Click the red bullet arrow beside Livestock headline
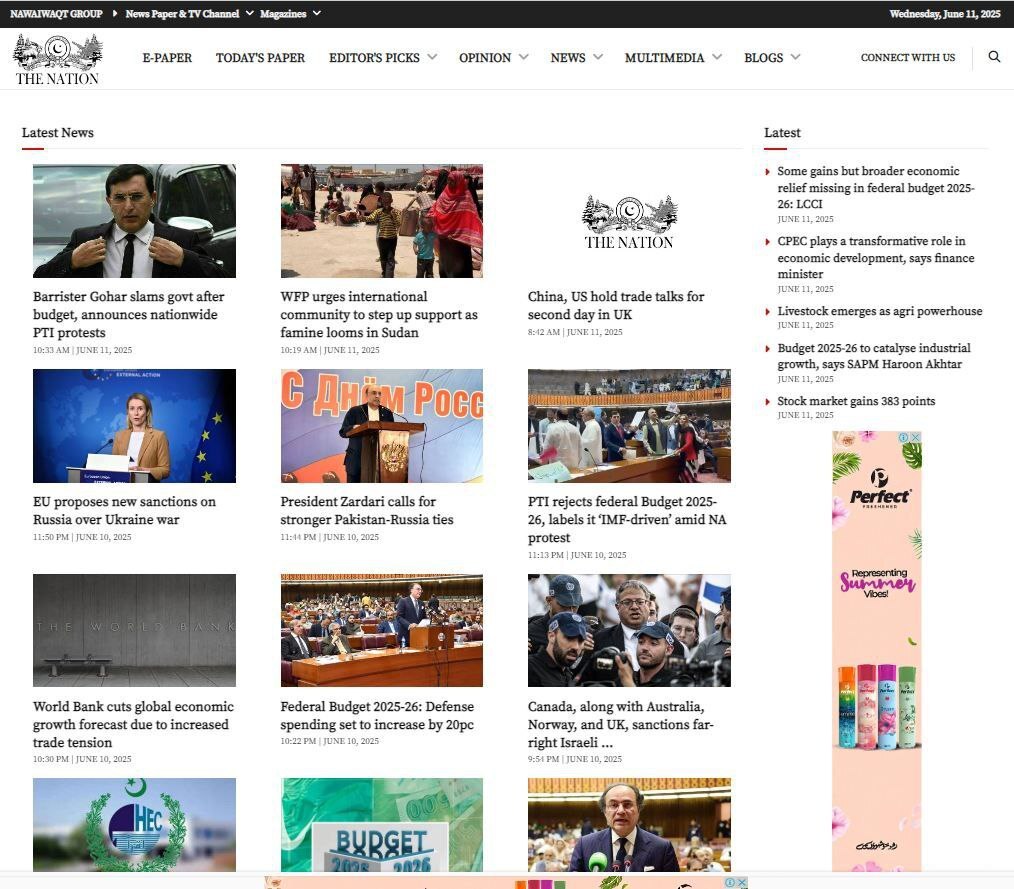Image resolution: width=1014 pixels, height=889 pixels. 767,312
